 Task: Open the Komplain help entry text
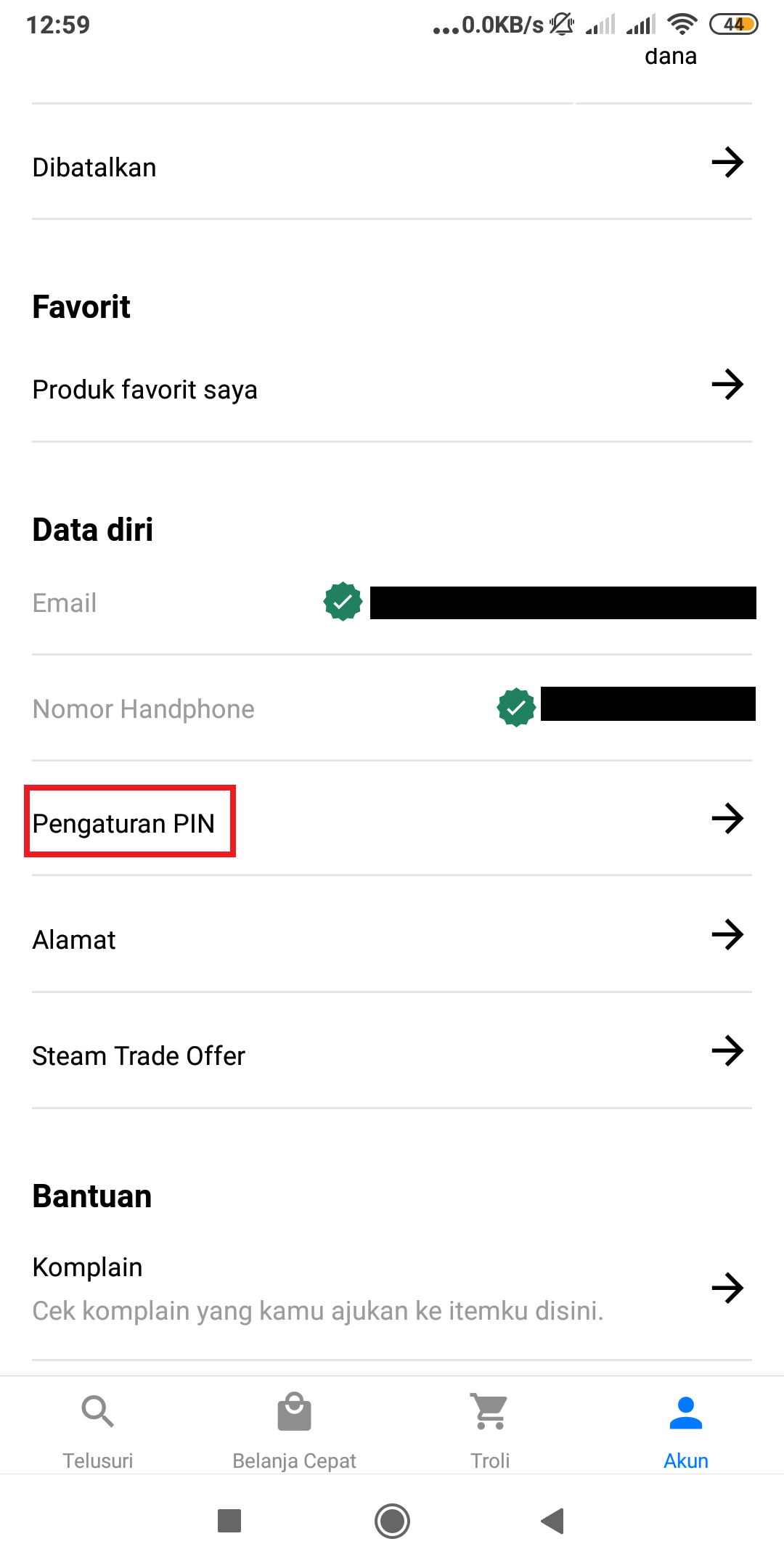(88, 1267)
